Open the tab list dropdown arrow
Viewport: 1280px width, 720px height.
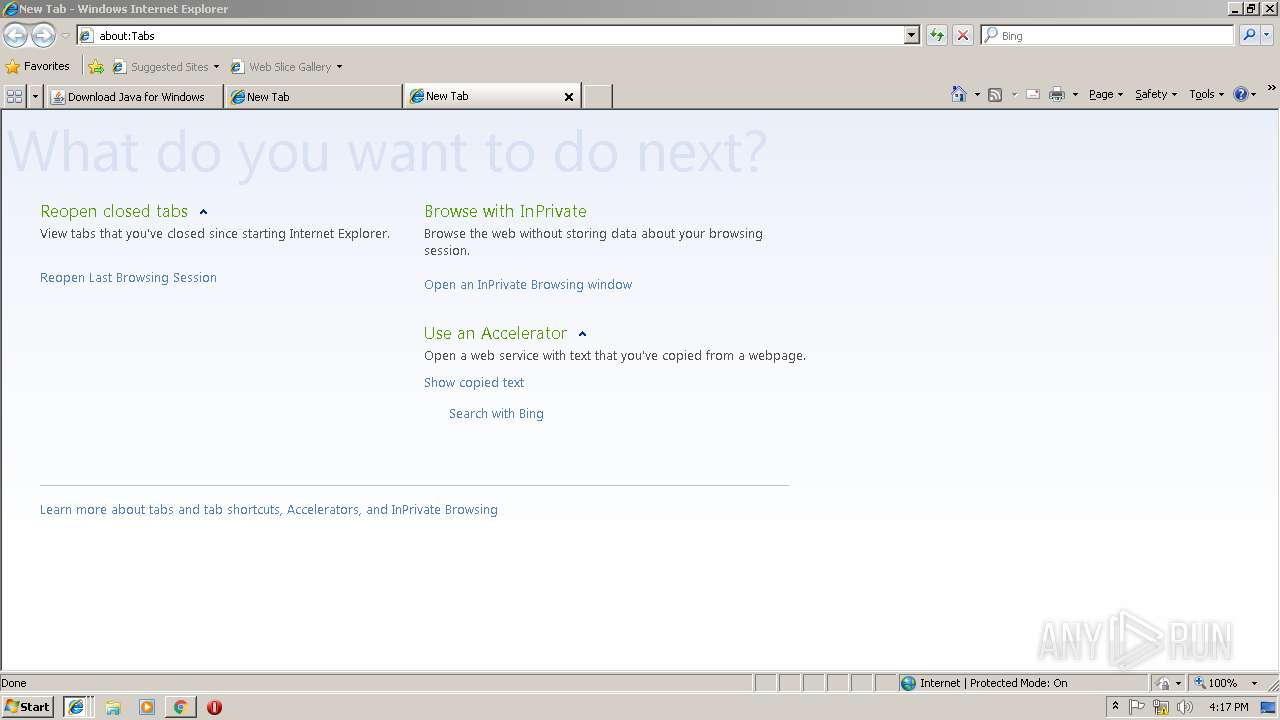click(36, 96)
